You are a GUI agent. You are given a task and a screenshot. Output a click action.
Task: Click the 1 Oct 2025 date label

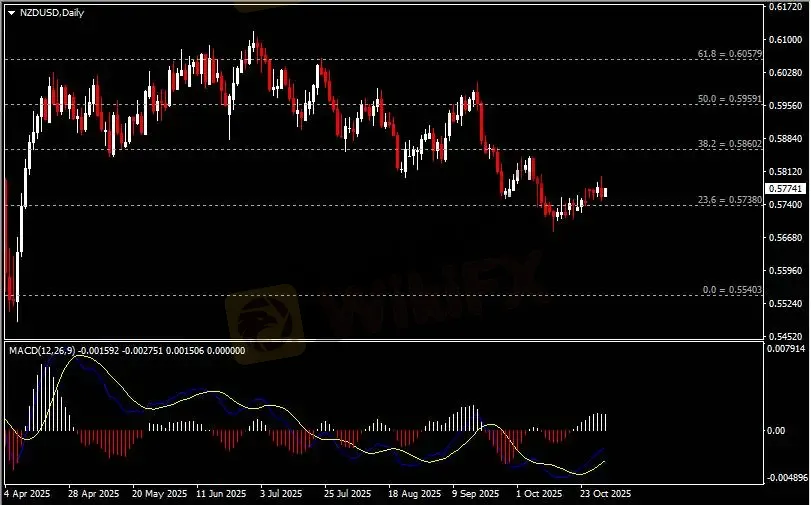click(x=539, y=494)
